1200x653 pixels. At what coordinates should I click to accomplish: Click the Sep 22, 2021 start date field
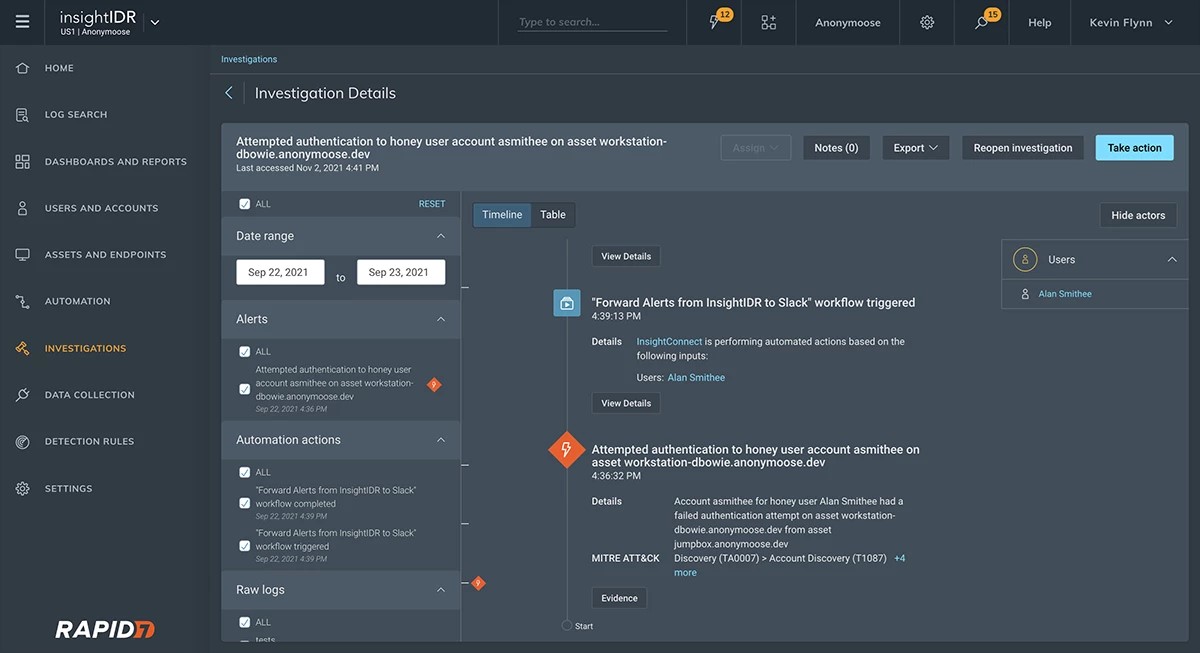tap(279, 272)
